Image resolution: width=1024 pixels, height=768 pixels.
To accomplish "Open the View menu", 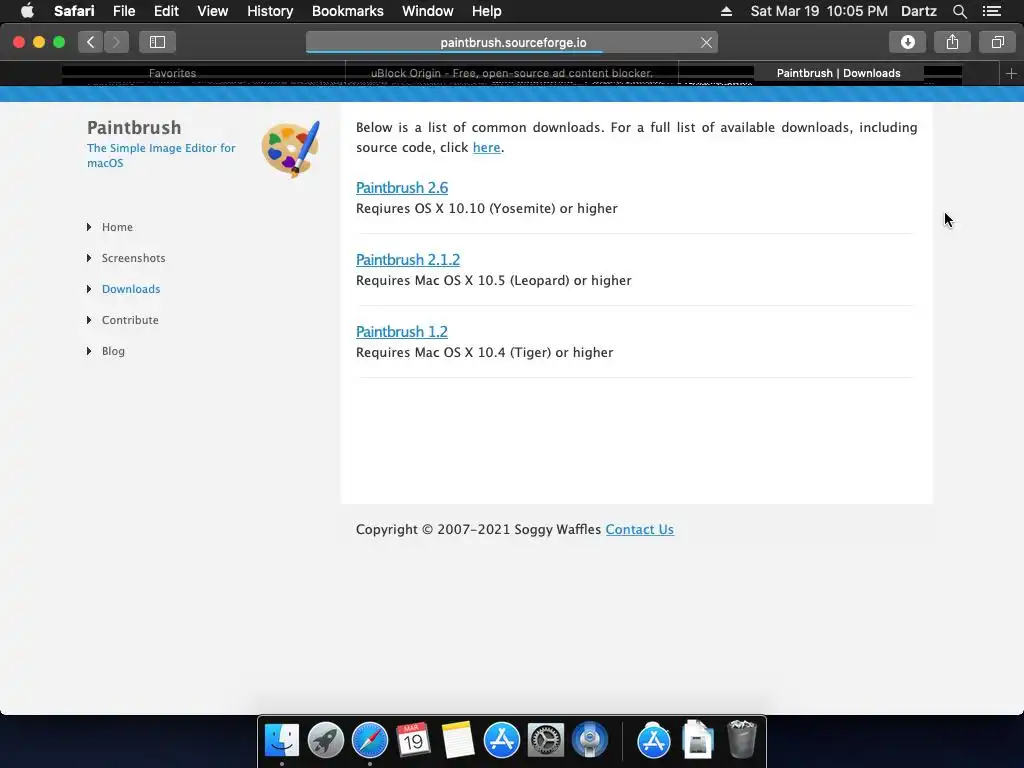I will pyautogui.click(x=212, y=11).
